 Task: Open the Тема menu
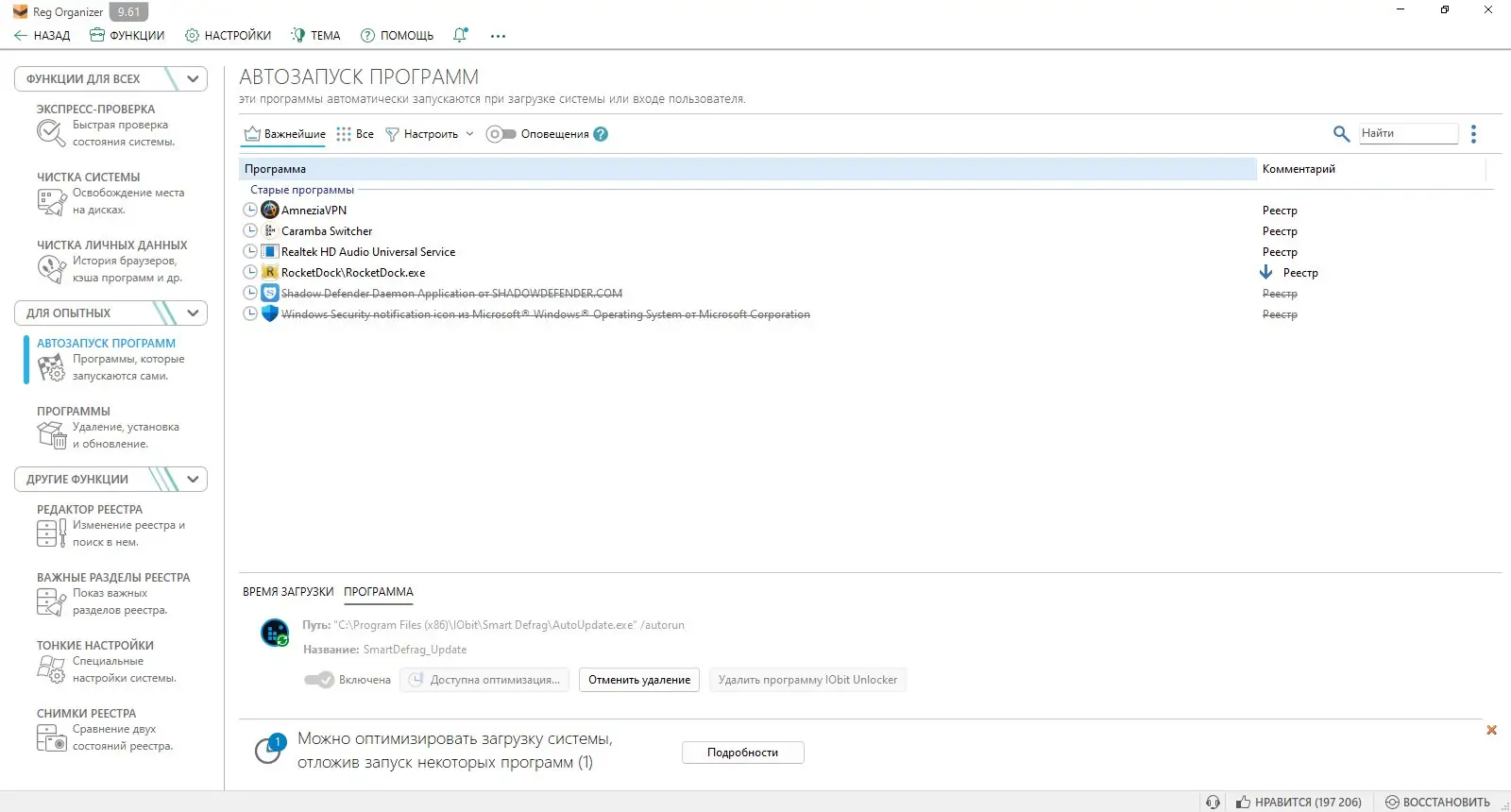[315, 36]
